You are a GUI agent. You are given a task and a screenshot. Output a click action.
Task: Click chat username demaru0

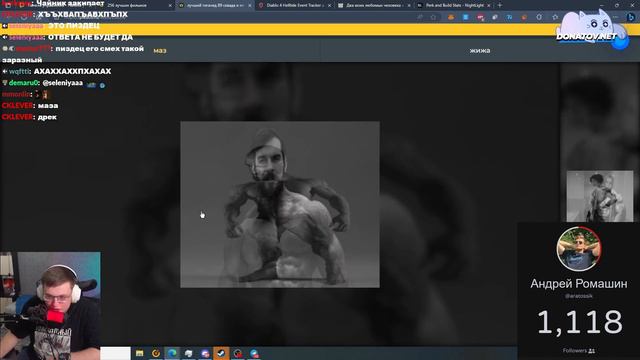tap(24, 83)
